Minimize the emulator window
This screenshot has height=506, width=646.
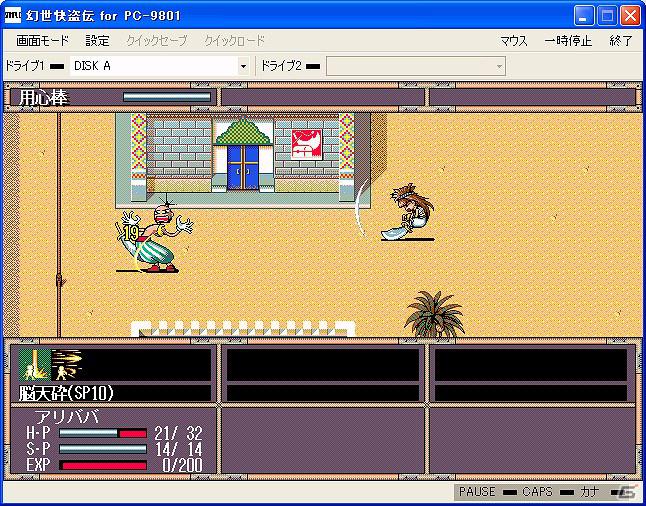click(x=583, y=16)
